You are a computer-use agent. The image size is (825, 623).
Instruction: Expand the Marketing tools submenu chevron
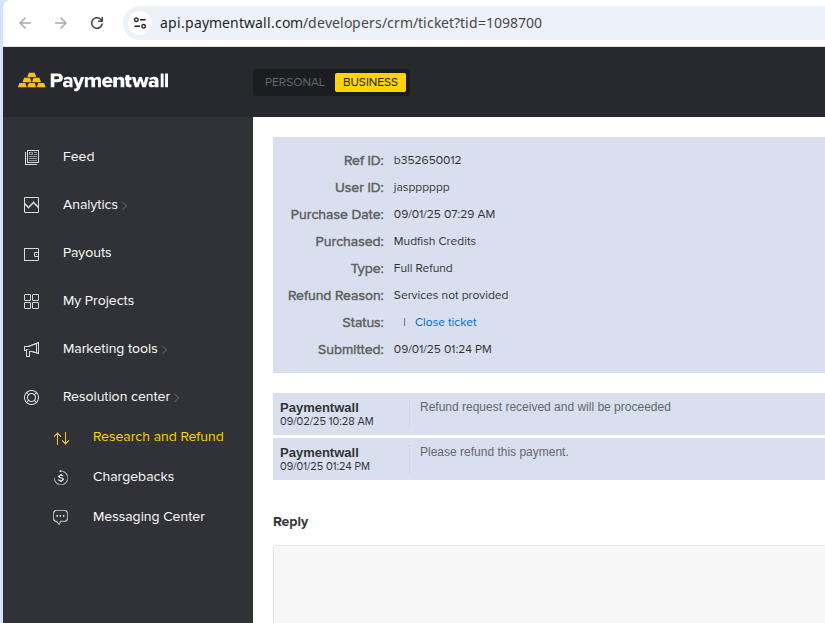coord(165,350)
